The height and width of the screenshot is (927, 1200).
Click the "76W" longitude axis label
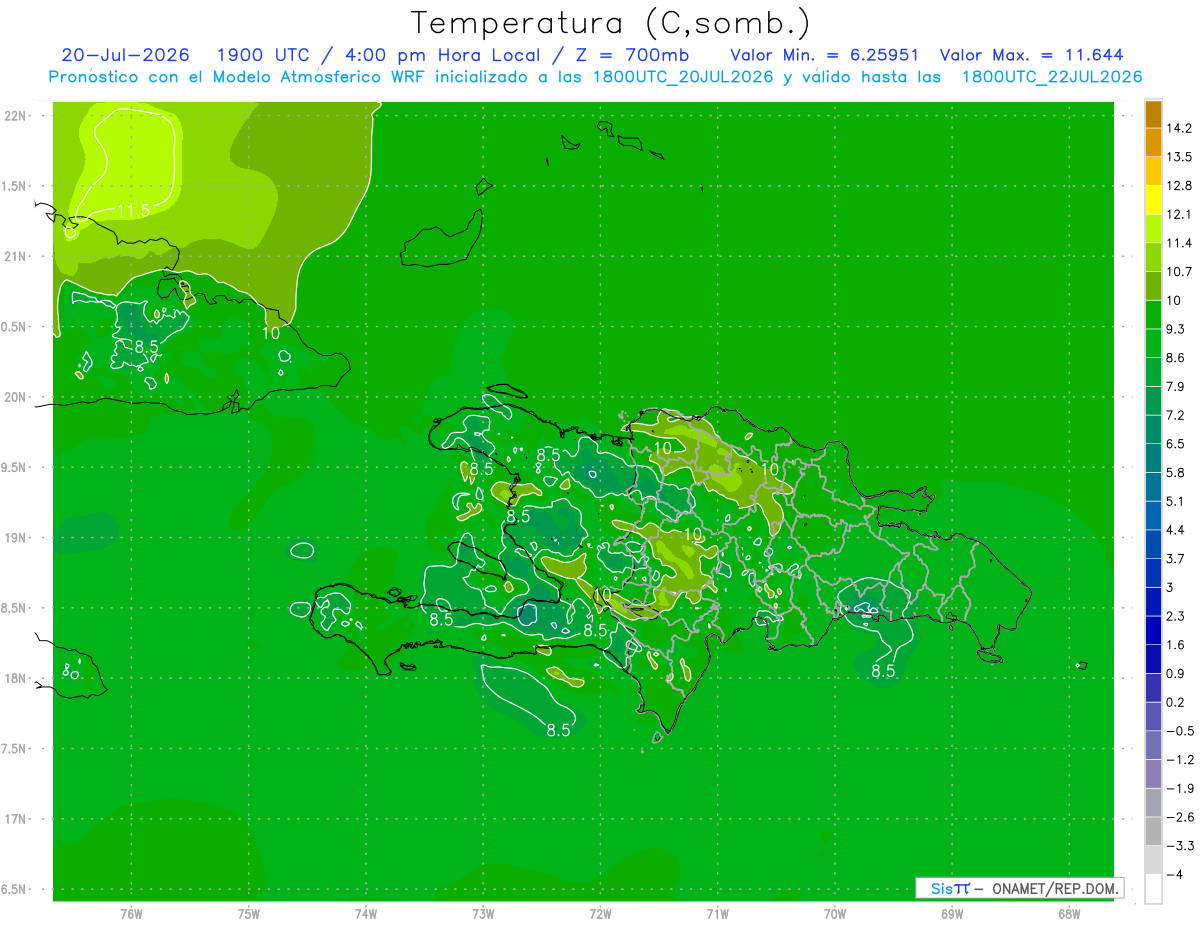point(131,913)
